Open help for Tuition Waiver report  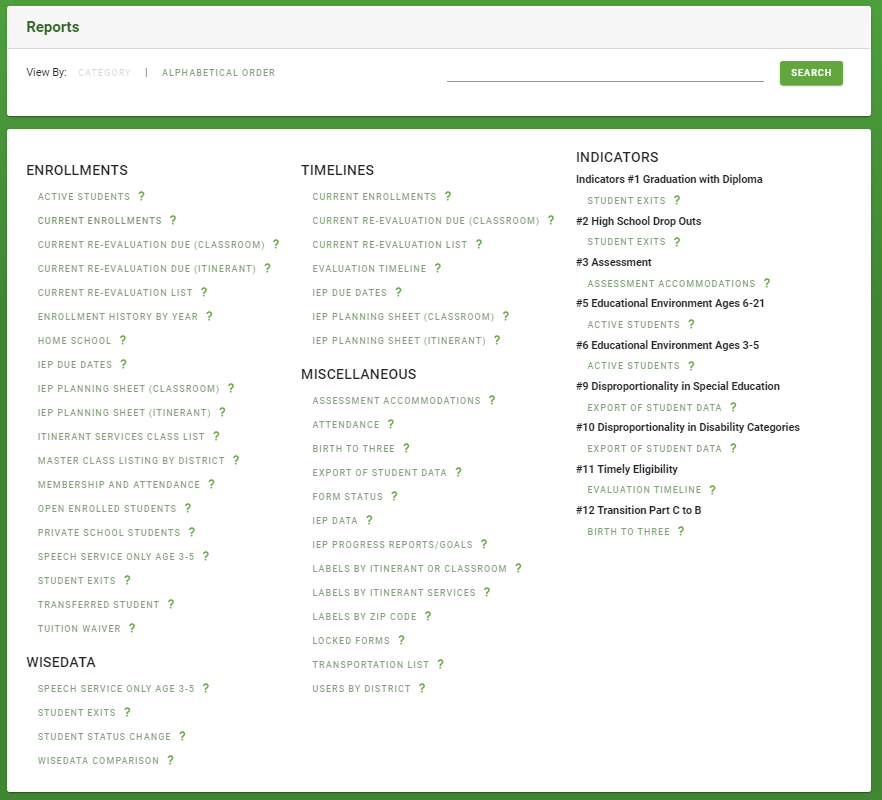[132, 628]
